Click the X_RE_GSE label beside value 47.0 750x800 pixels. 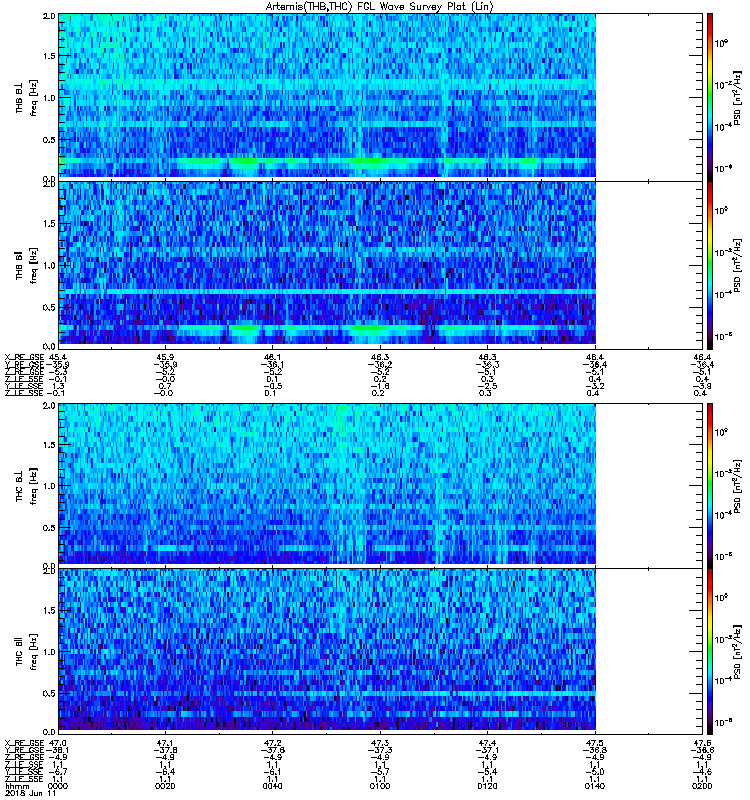coord(24,743)
